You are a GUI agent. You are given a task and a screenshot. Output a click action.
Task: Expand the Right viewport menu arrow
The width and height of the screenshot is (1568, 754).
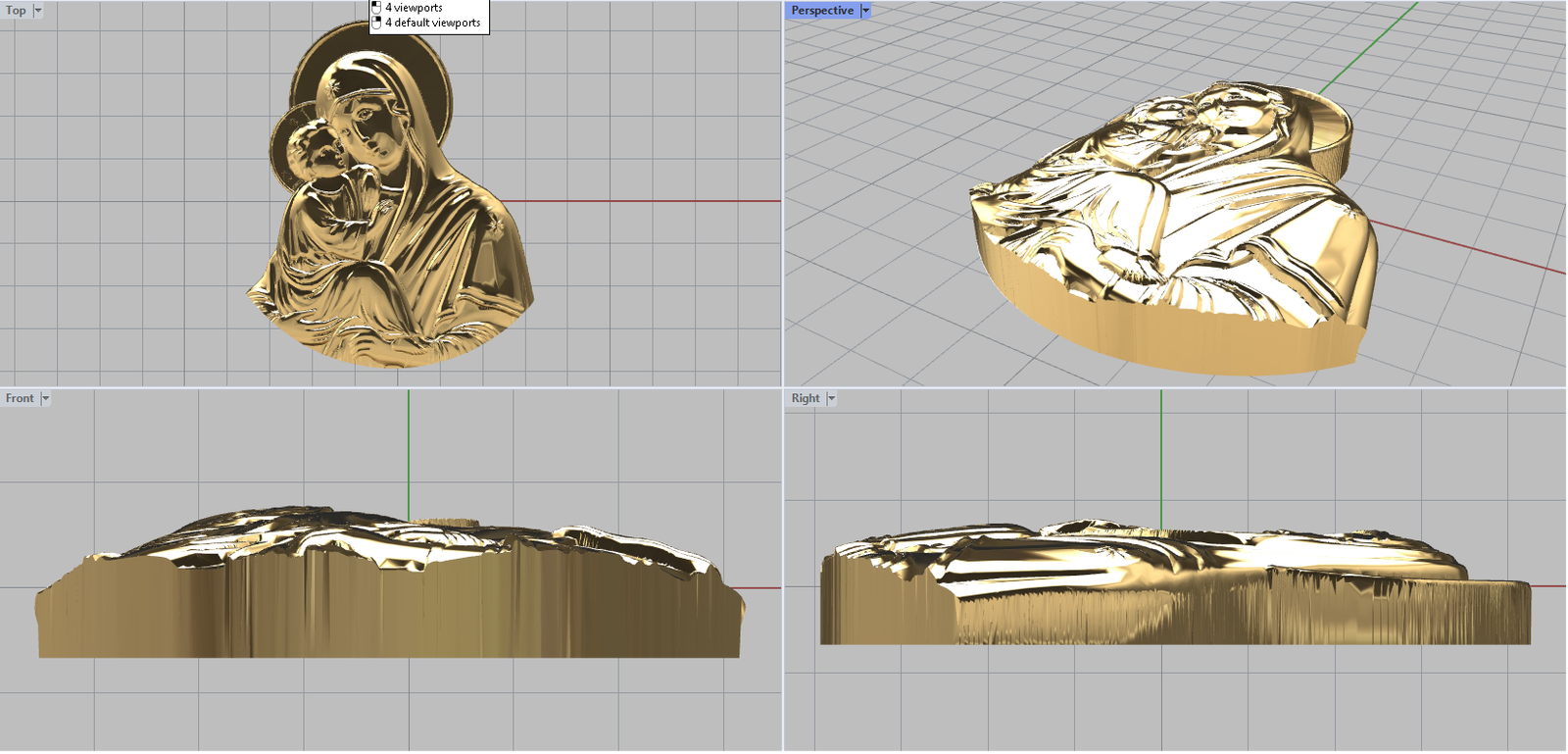point(831,399)
